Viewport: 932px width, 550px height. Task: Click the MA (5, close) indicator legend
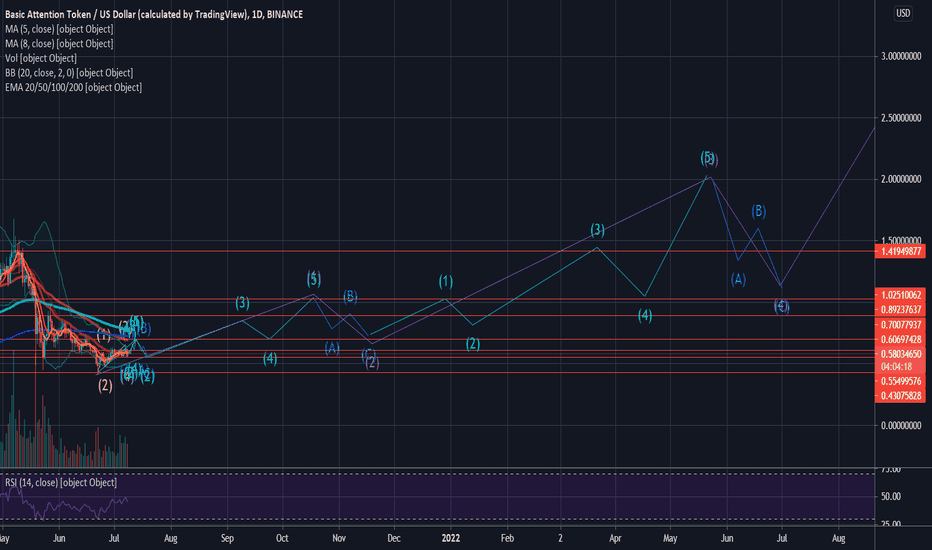click(x=59, y=29)
